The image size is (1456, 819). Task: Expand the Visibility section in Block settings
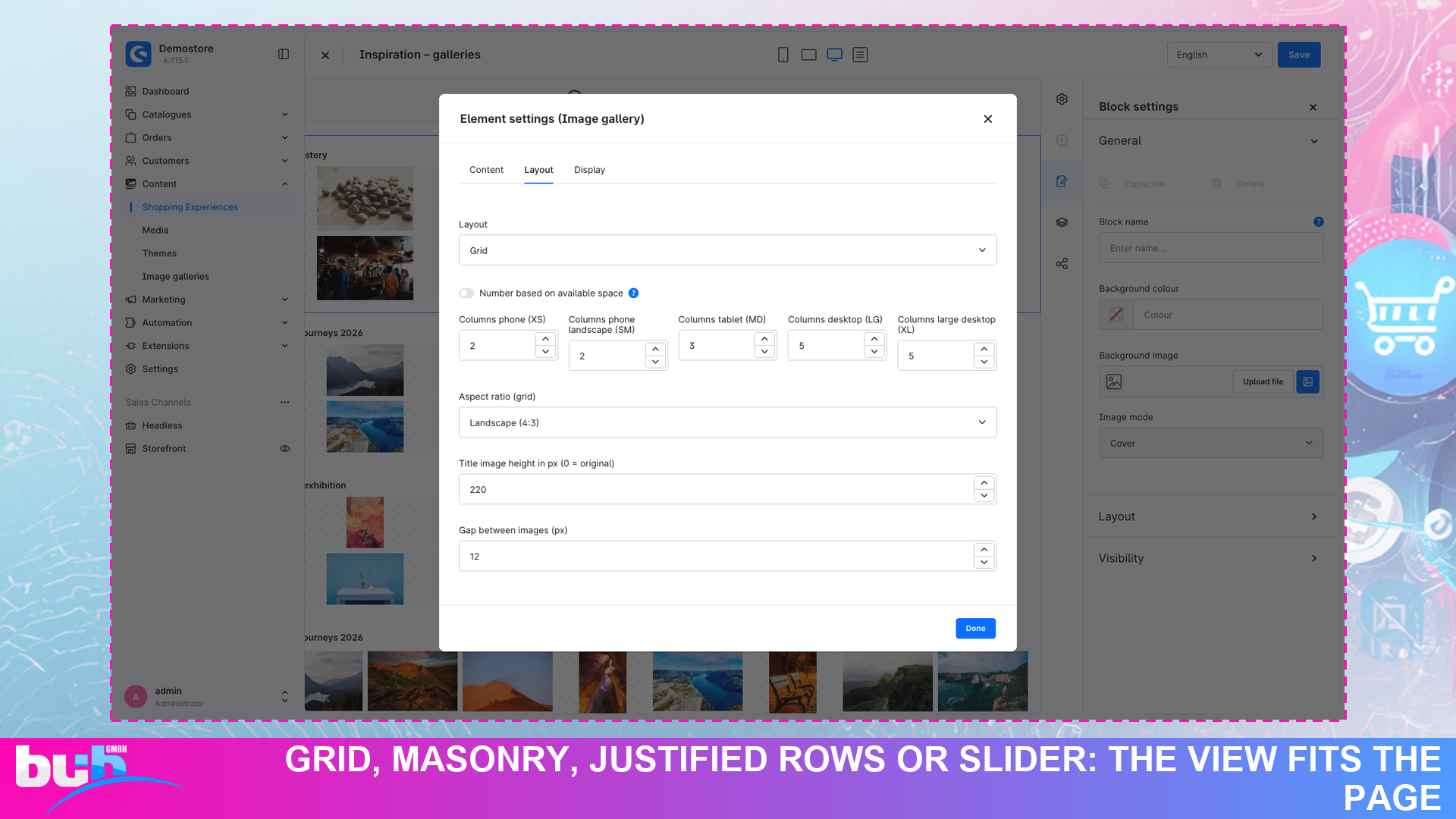[x=1211, y=558]
